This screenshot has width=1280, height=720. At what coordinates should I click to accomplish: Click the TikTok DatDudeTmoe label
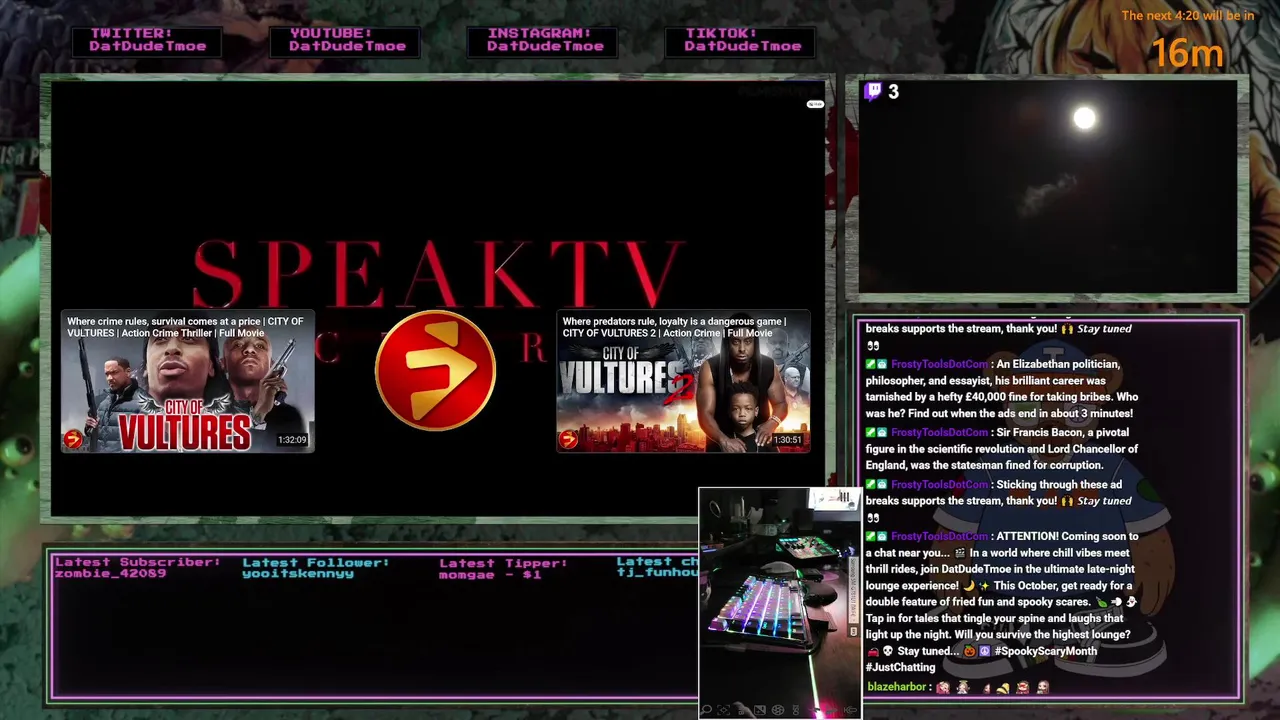(741, 40)
